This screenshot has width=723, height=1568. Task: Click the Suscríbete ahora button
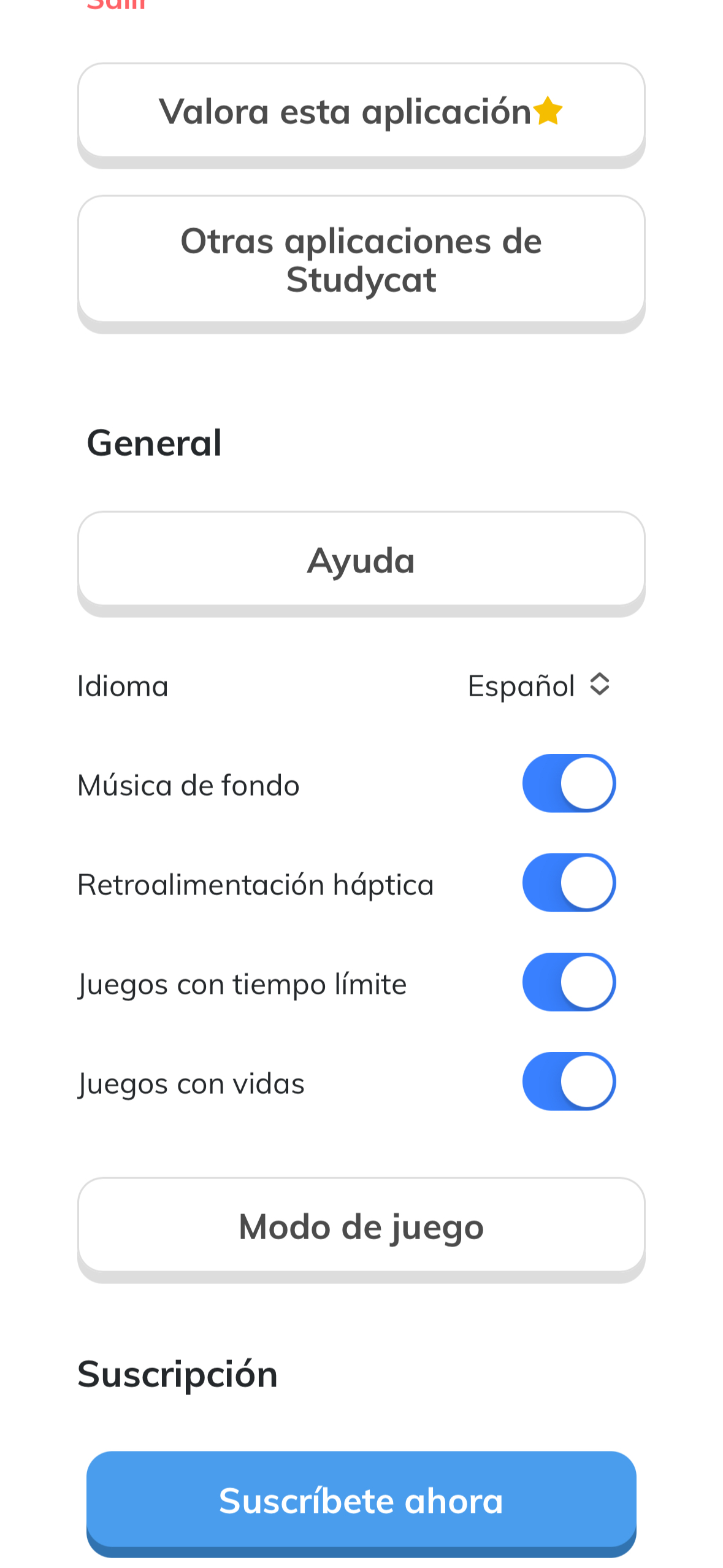(x=361, y=1499)
